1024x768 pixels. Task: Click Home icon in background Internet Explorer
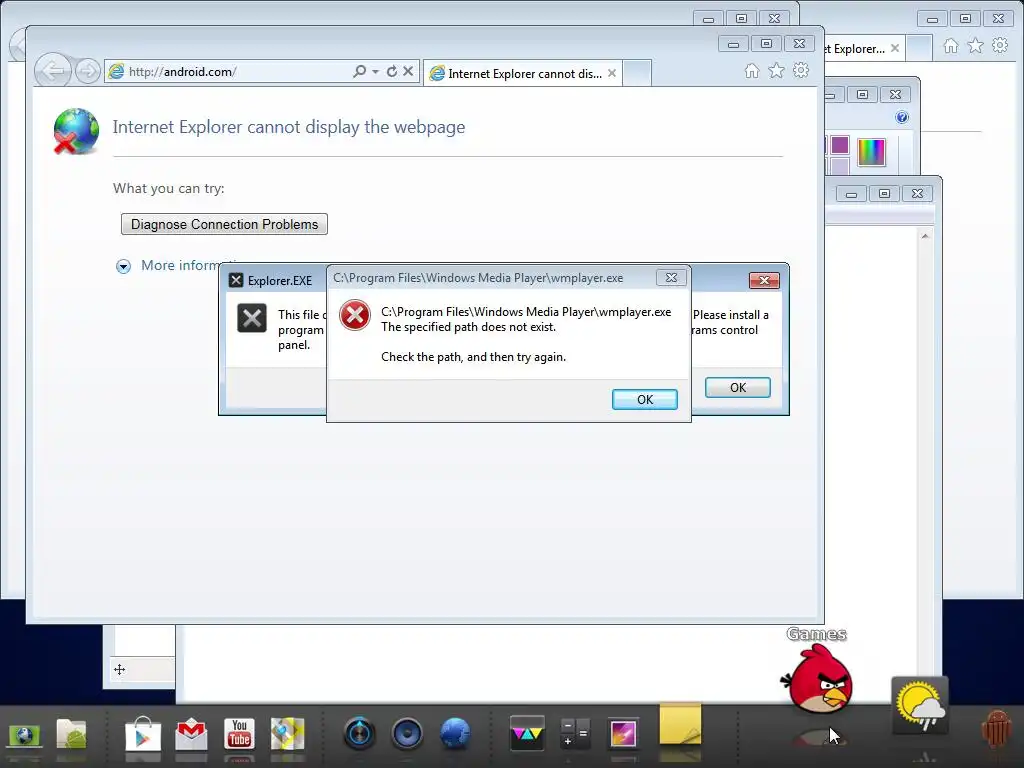point(951,46)
